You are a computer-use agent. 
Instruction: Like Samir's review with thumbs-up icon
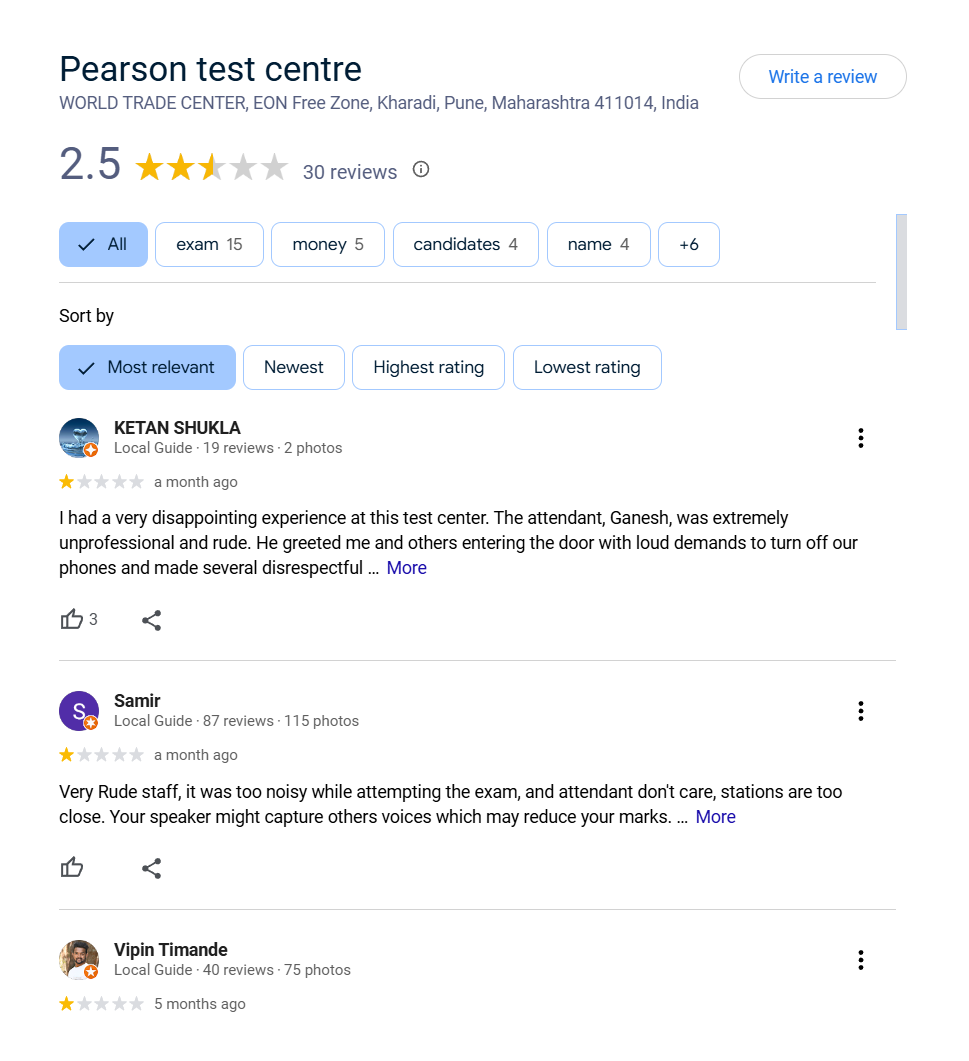click(x=72, y=868)
